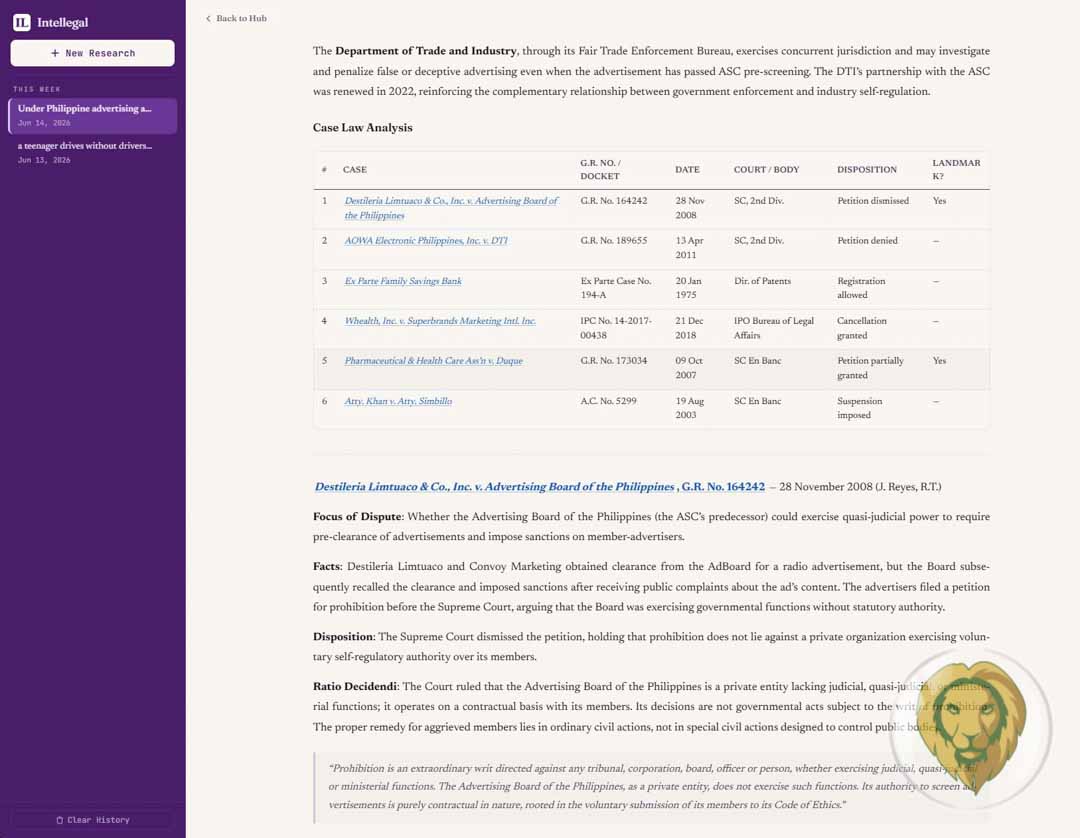Select the Cancellation granted cell
The width and height of the screenshot is (1080, 838).
pos(862,328)
